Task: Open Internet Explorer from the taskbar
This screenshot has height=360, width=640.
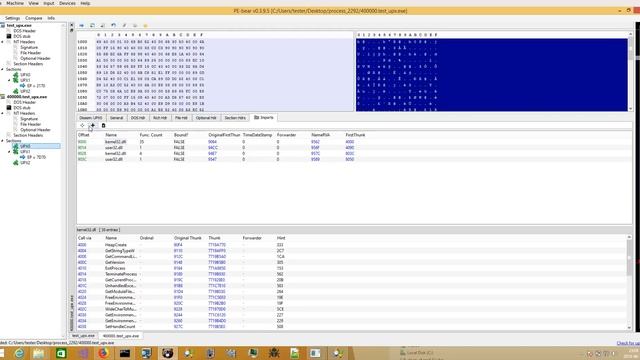Action: 19,353
